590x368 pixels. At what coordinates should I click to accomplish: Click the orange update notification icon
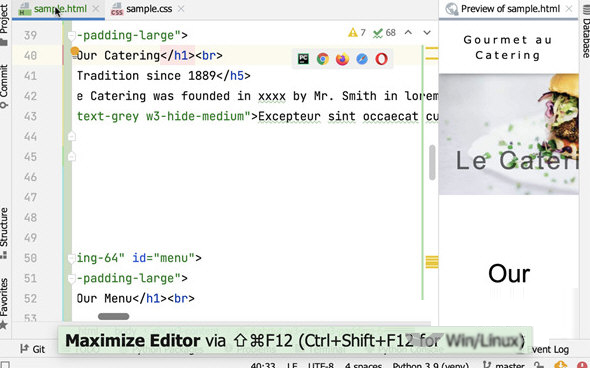tap(561, 365)
